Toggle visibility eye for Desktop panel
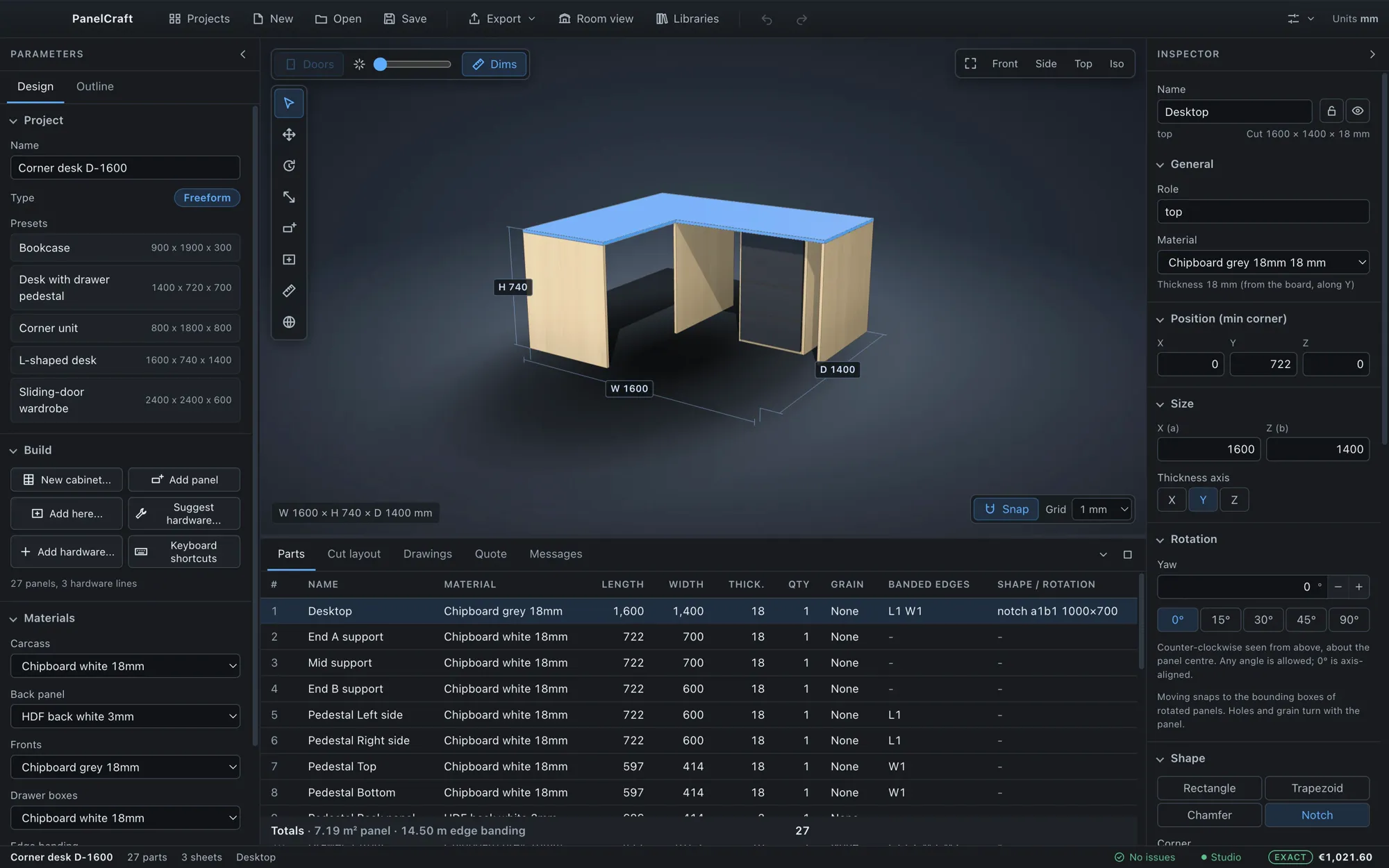The height and width of the screenshot is (868, 1389). [1357, 111]
